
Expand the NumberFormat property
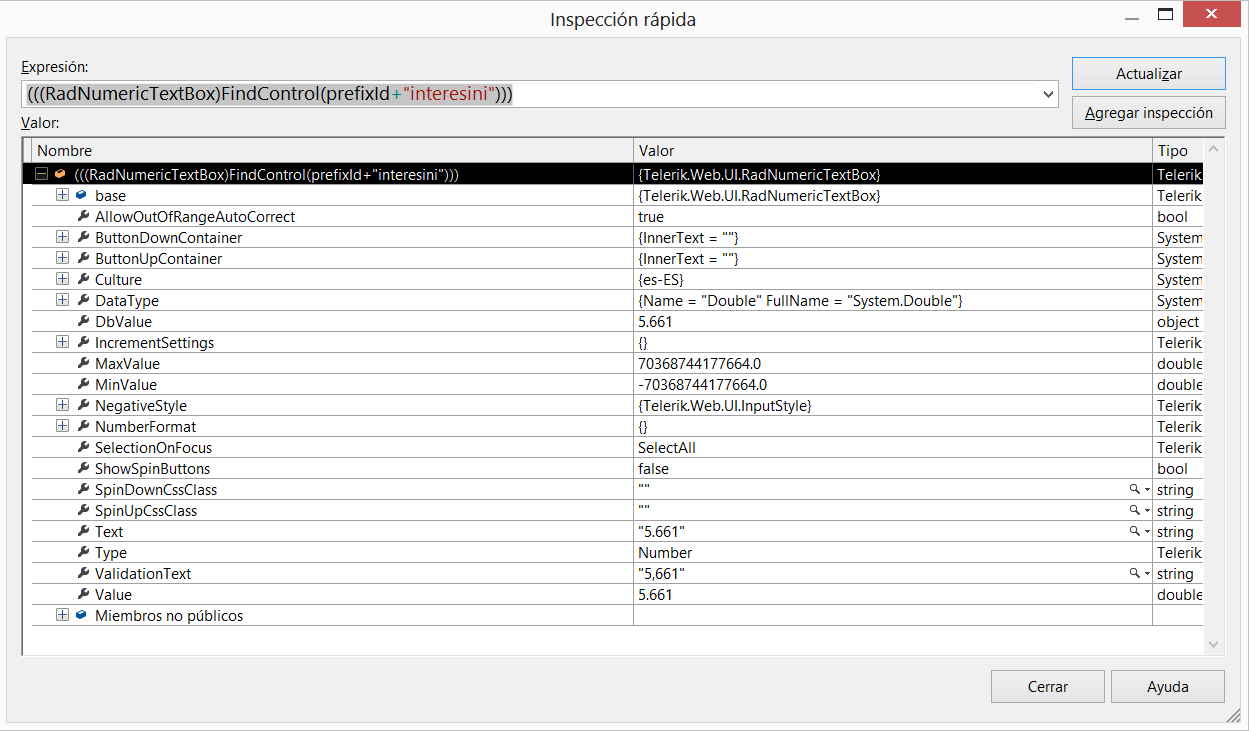tap(62, 426)
